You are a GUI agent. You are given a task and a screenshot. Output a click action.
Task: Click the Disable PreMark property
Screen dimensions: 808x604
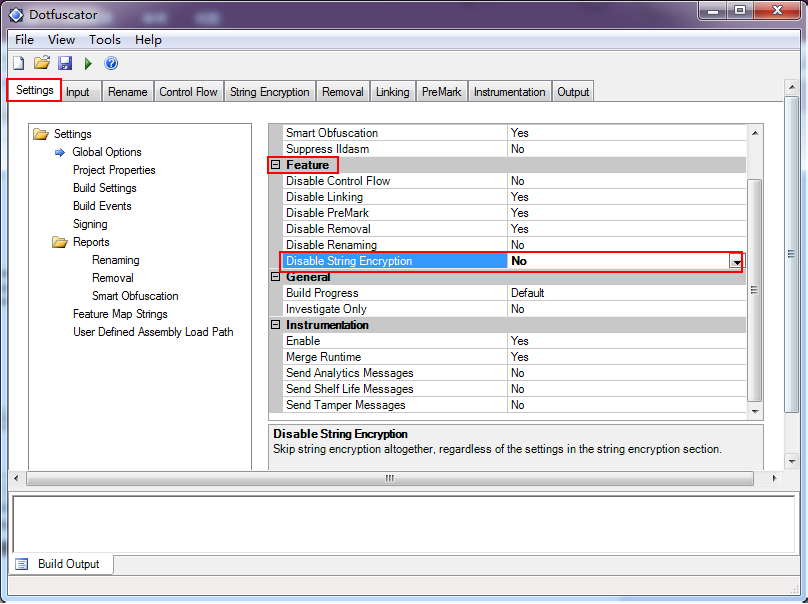[x=514, y=213]
